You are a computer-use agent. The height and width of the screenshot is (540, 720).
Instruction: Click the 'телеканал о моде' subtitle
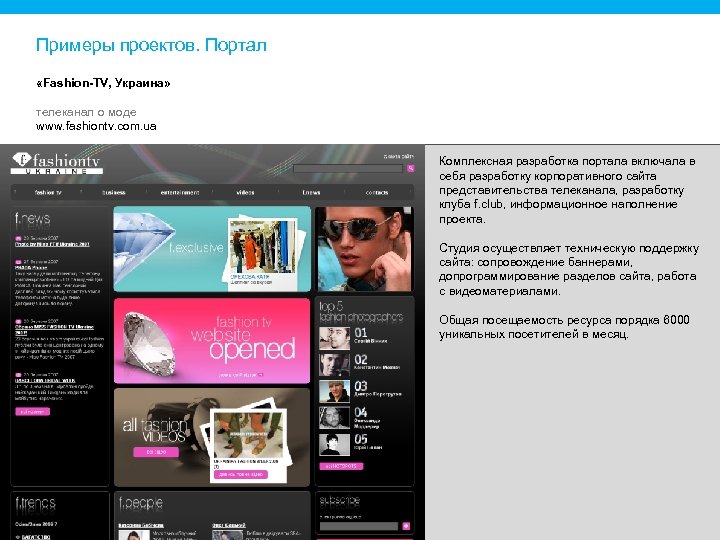coord(86,112)
